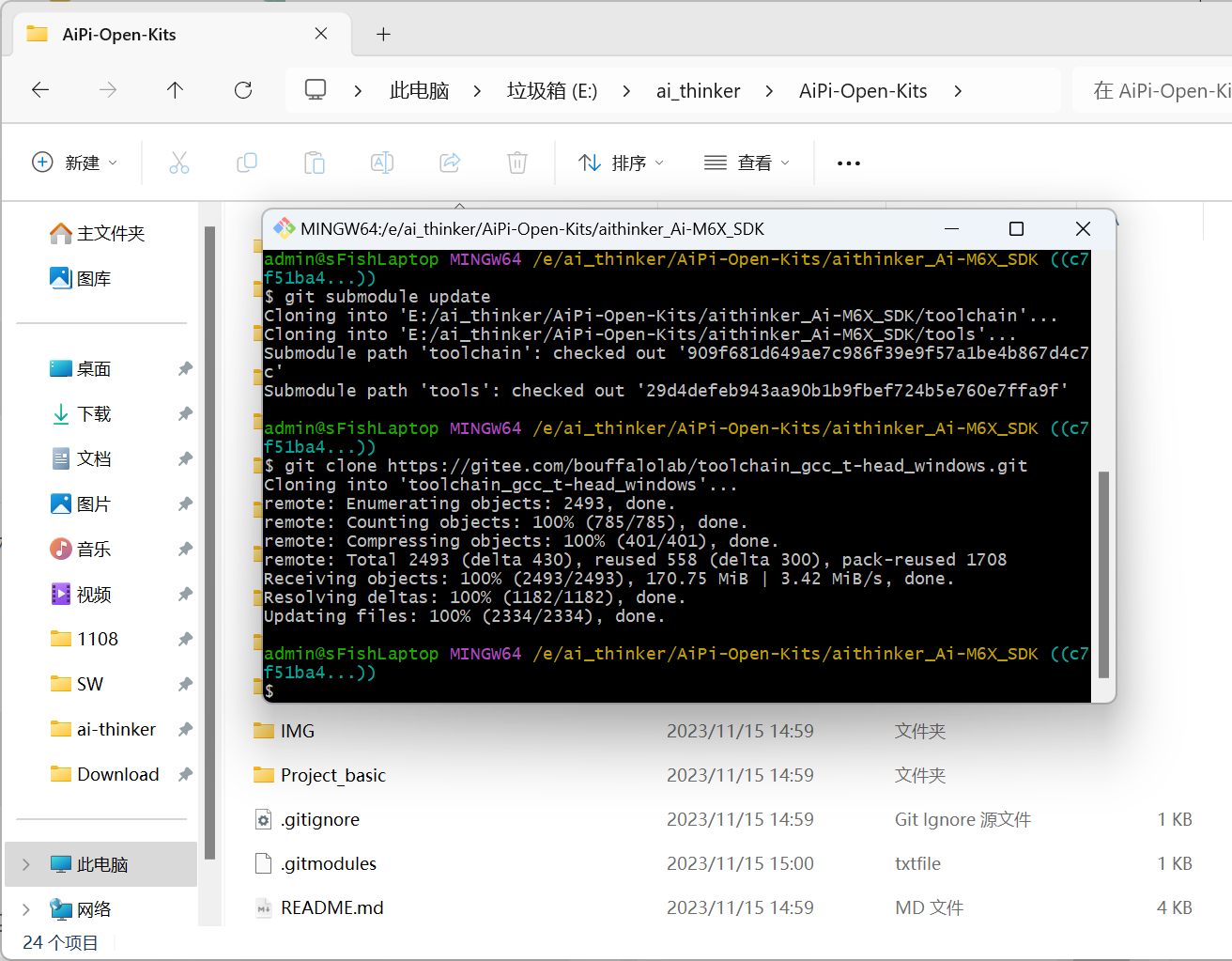Open ai-thinker folder in sidebar
The image size is (1232, 961).
(103, 730)
